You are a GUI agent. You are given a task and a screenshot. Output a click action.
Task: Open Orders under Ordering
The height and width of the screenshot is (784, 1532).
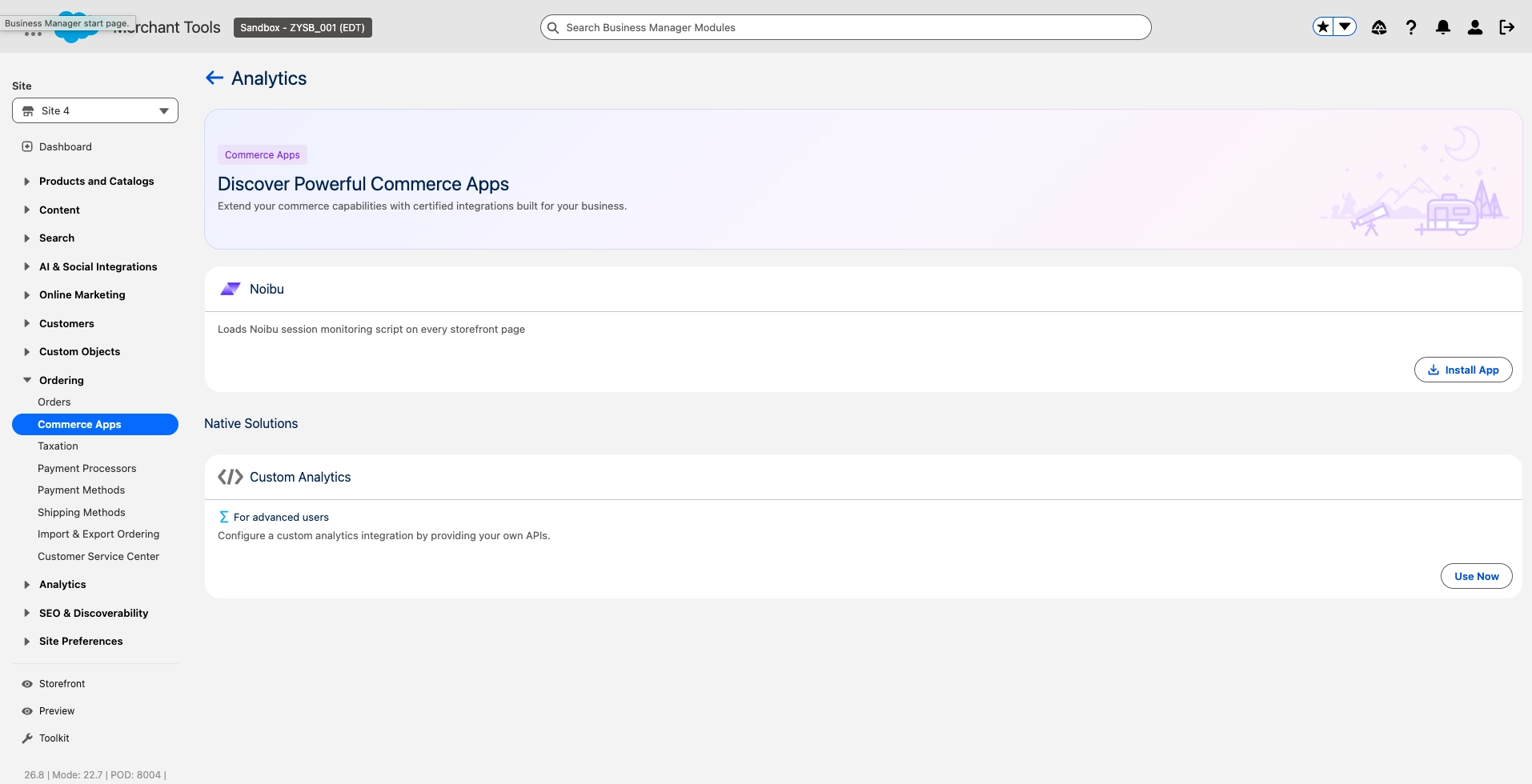[54, 402]
